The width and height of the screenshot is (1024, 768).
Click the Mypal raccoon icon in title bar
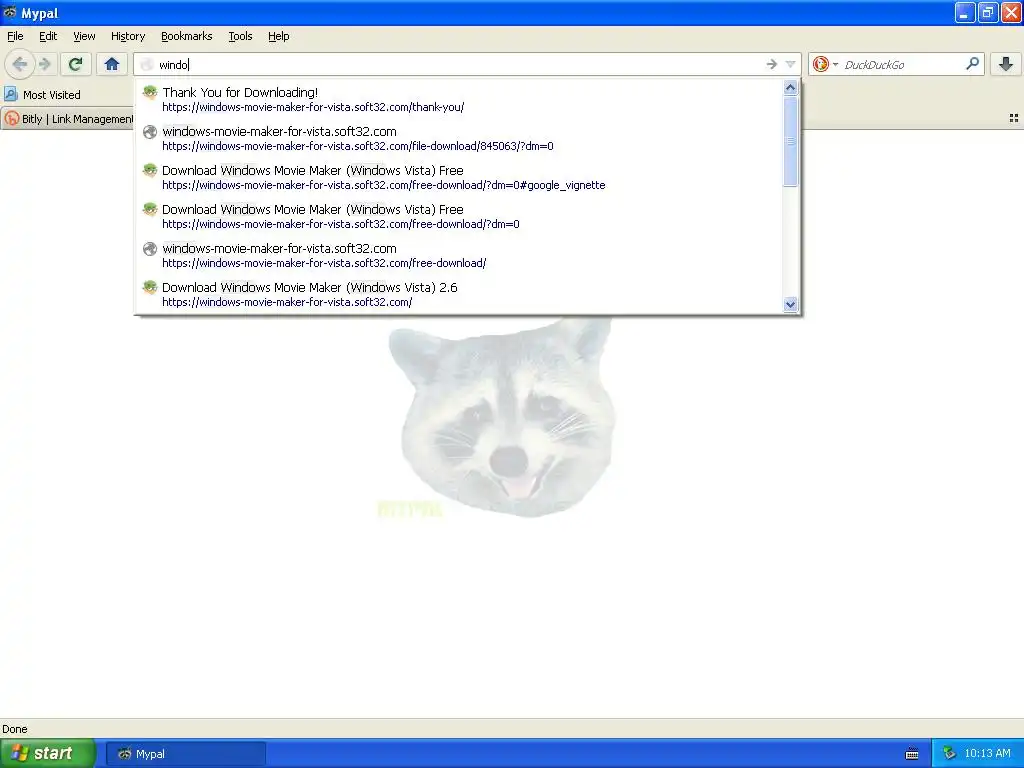10,12
